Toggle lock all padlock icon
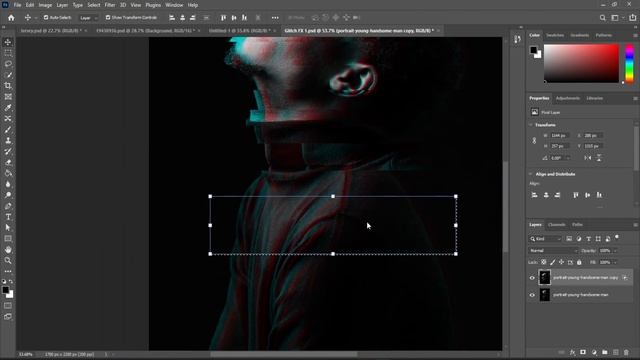Image resolution: width=640 pixels, height=360 pixels. point(579,262)
